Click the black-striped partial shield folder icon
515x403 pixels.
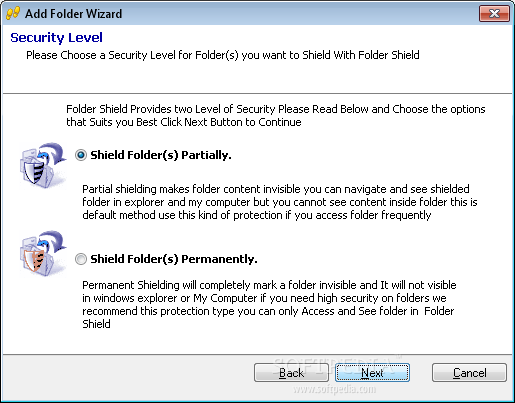pos(42,166)
